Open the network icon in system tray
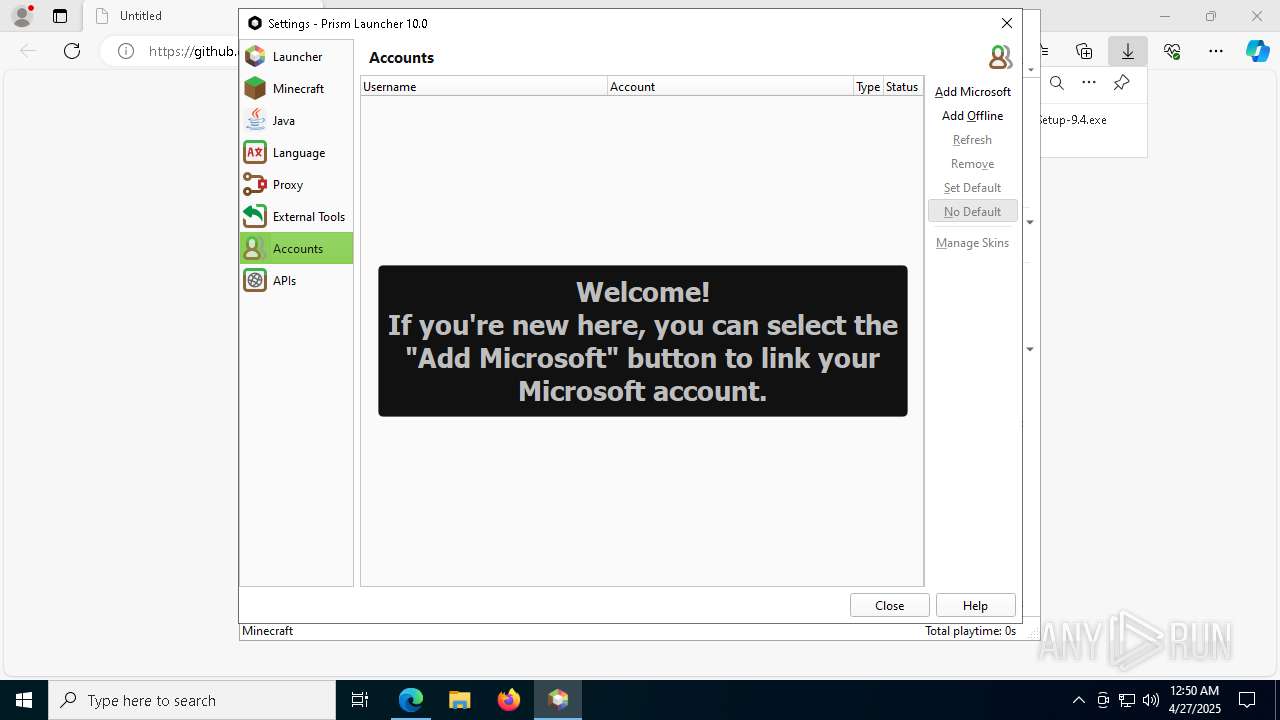Viewport: 1280px width, 720px height. (1127, 700)
